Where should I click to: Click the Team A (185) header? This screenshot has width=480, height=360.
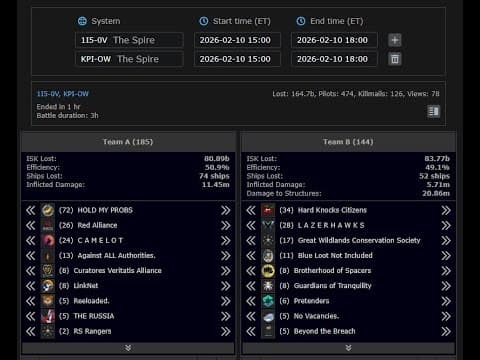coord(128,142)
